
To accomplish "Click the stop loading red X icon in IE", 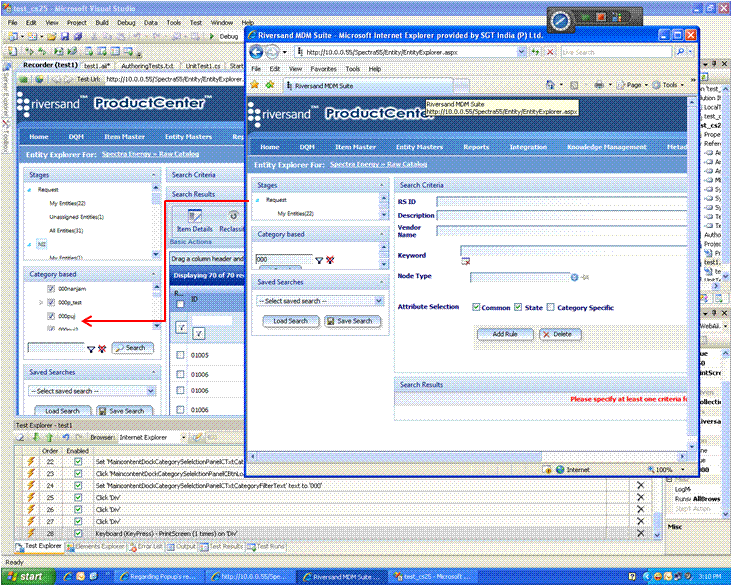I will click(550, 52).
